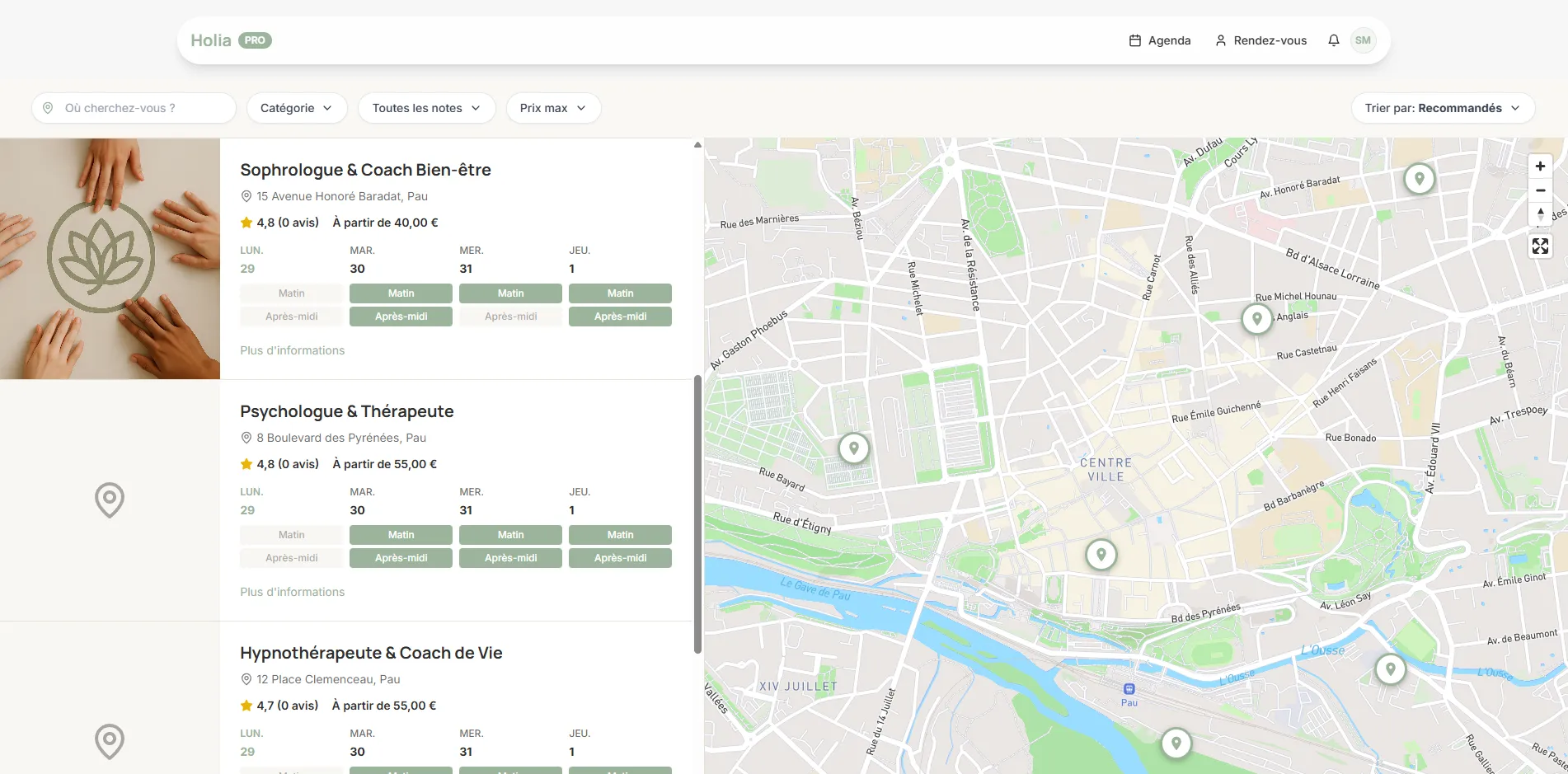Open Plus d'informations for Sophrologue & Coach Bien-être

coord(292,349)
